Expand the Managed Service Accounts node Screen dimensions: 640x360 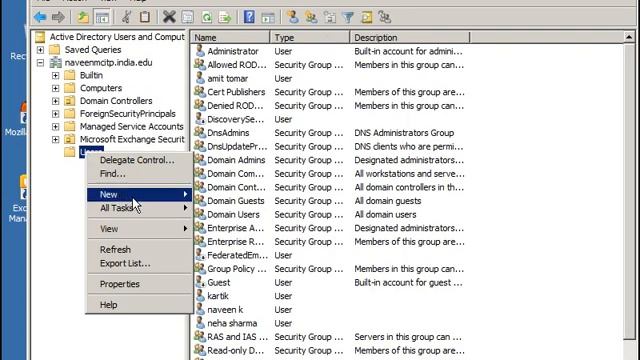coord(55,127)
